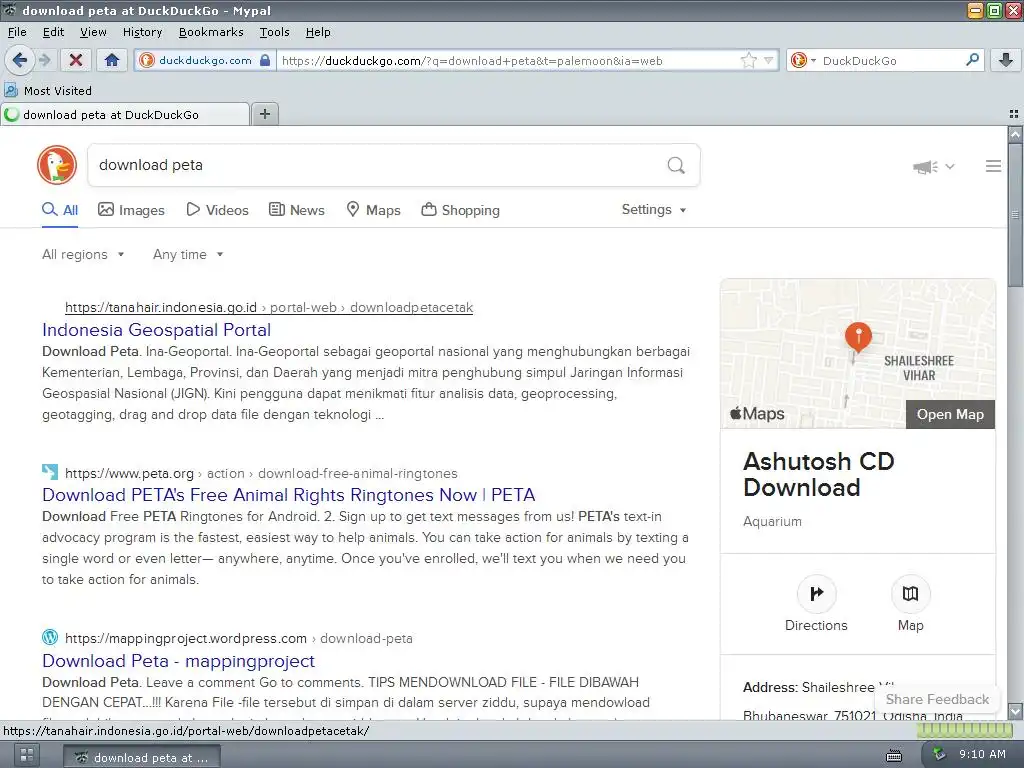The height and width of the screenshot is (768, 1024).
Task: Click the Open Map button
Action: pyautogui.click(x=950, y=414)
